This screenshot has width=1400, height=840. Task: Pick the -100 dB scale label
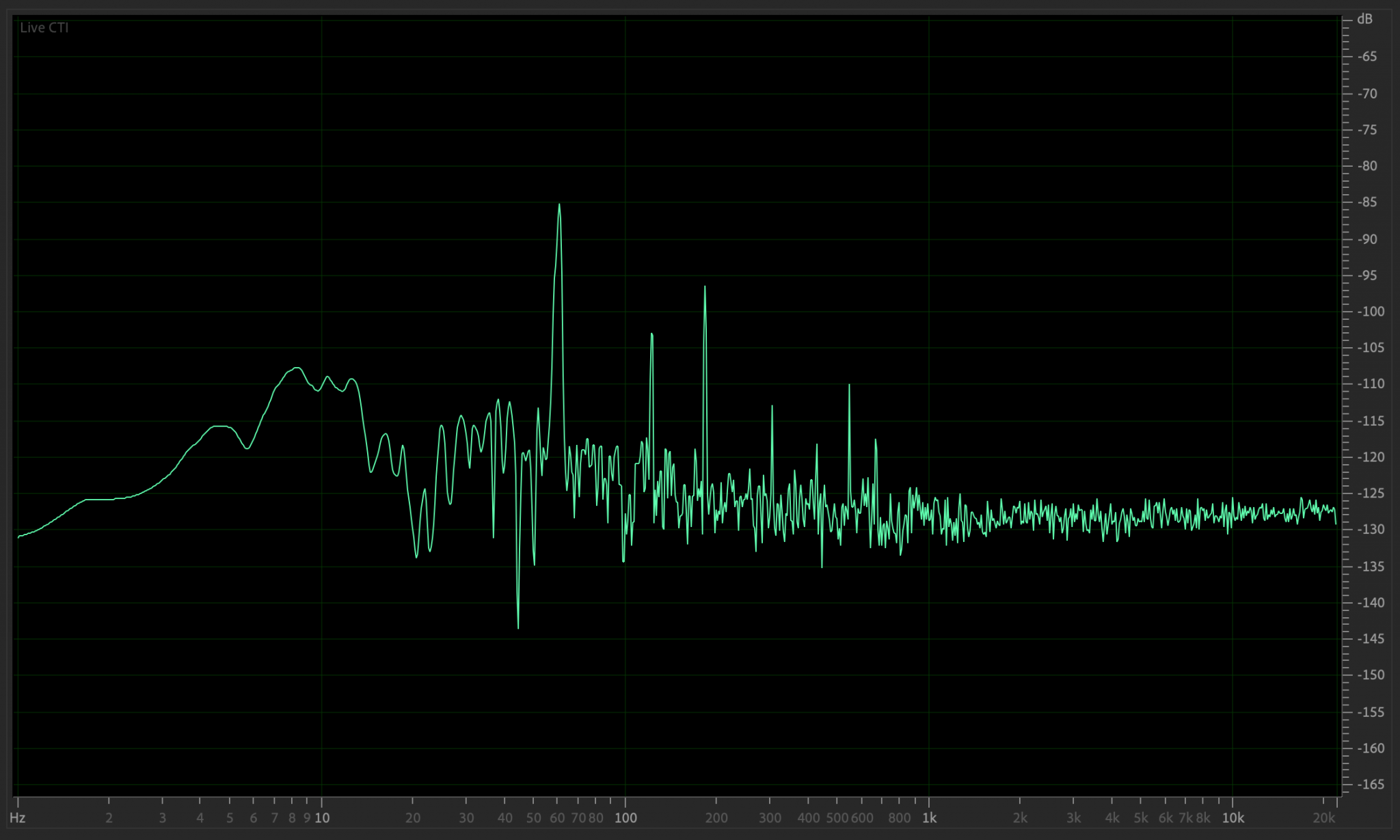[1370, 312]
